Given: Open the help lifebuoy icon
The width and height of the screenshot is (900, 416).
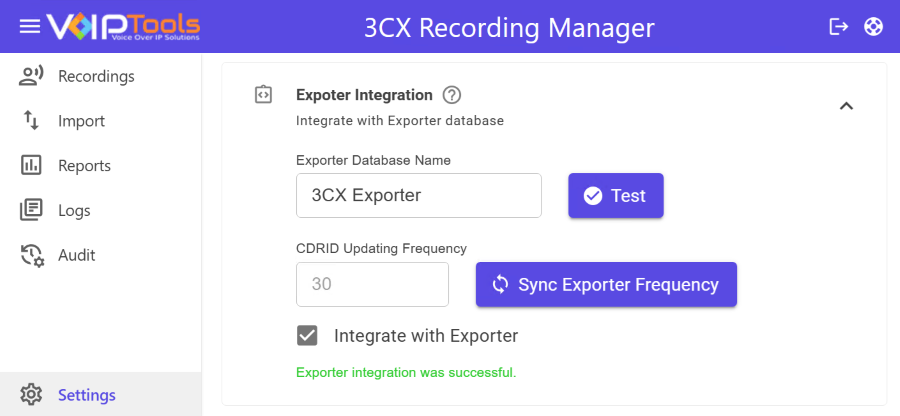Looking at the screenshot, I should (874, 26).
